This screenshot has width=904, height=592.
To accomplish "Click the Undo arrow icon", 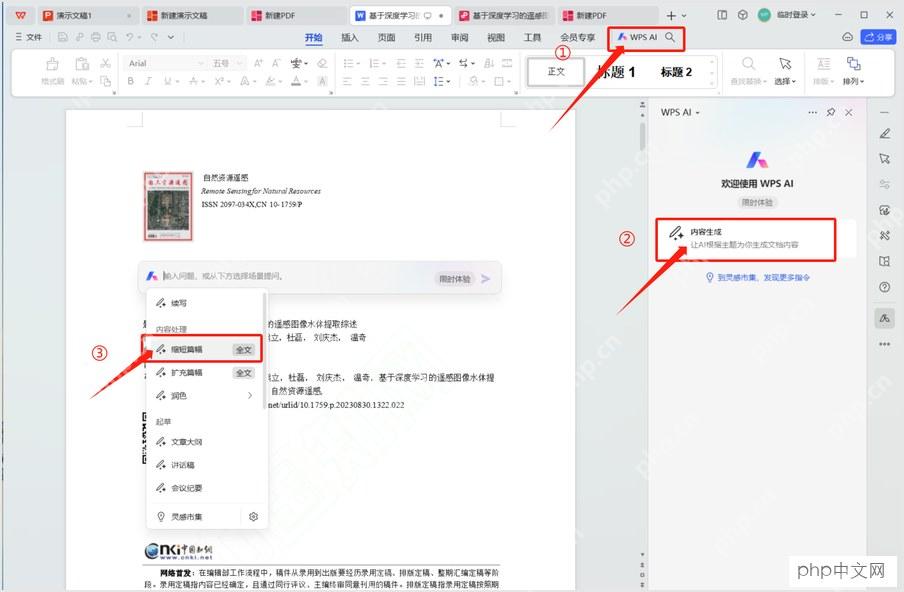I will coord(130,37).
